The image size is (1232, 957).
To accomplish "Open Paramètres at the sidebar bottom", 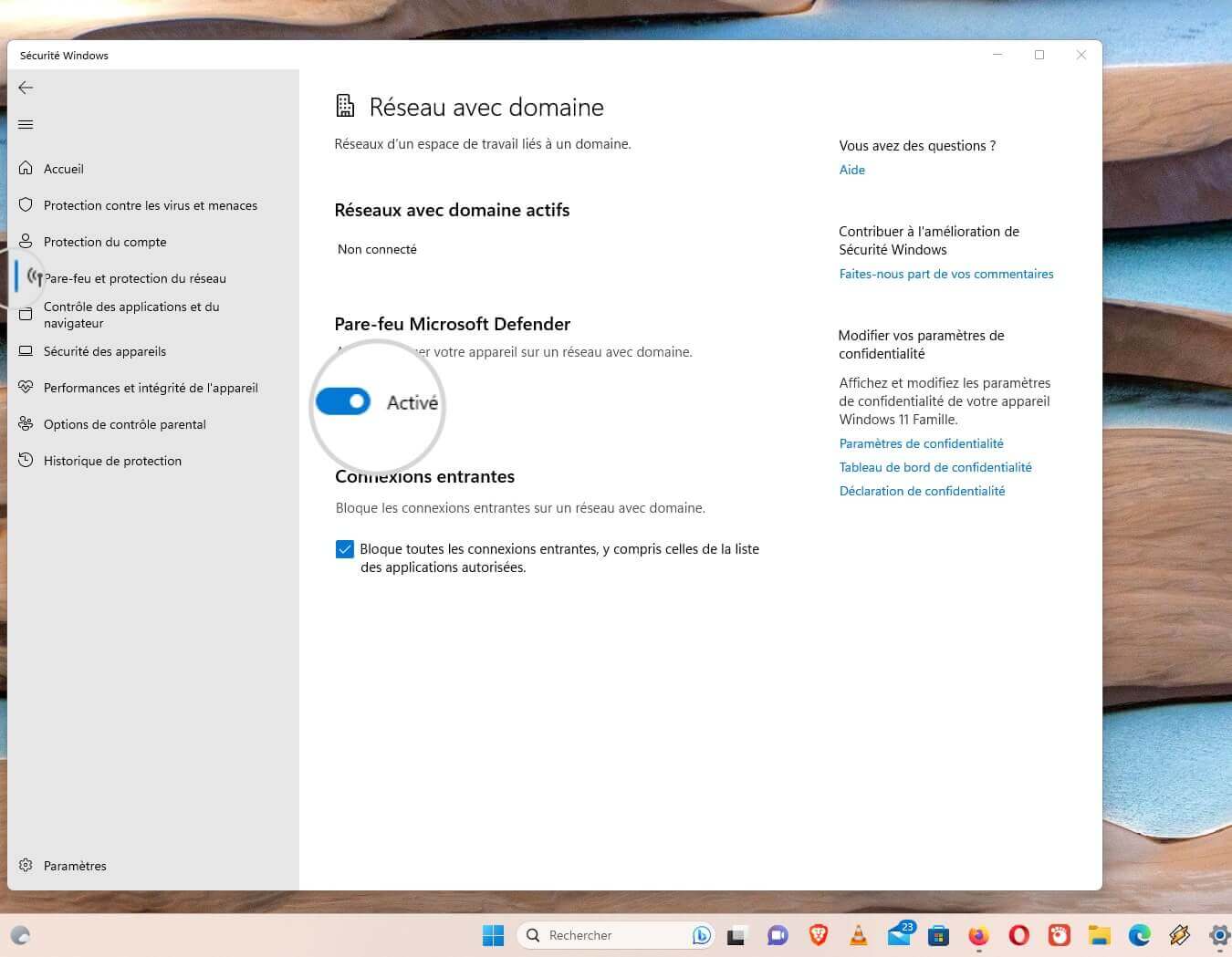I will (75, 866).
